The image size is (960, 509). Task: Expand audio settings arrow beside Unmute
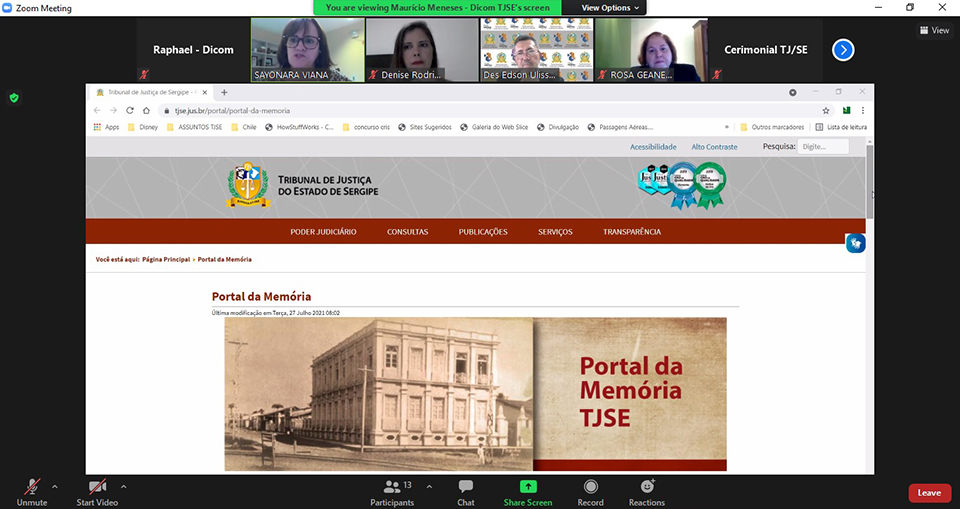pos(54,487)
